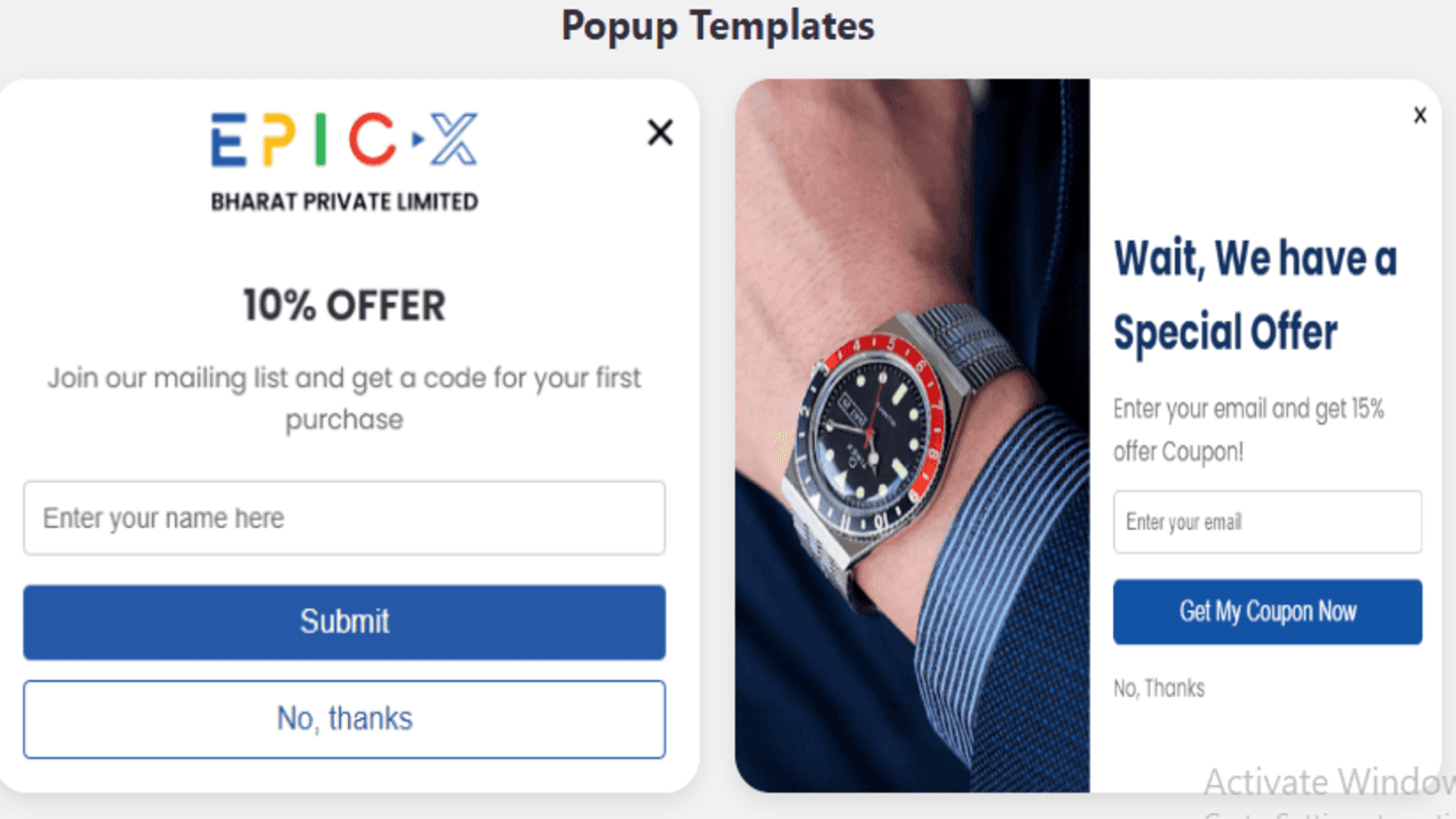Click the Activate Windows watermark text
The height and width of the screenshot is (819, 1456).
[1319, 781]
